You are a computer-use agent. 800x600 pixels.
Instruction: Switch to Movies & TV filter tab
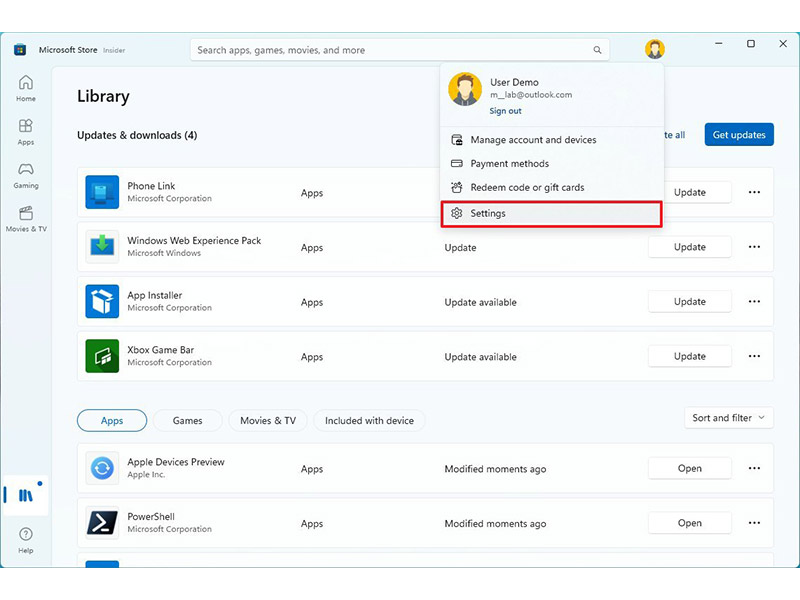[x=268, y=421]
